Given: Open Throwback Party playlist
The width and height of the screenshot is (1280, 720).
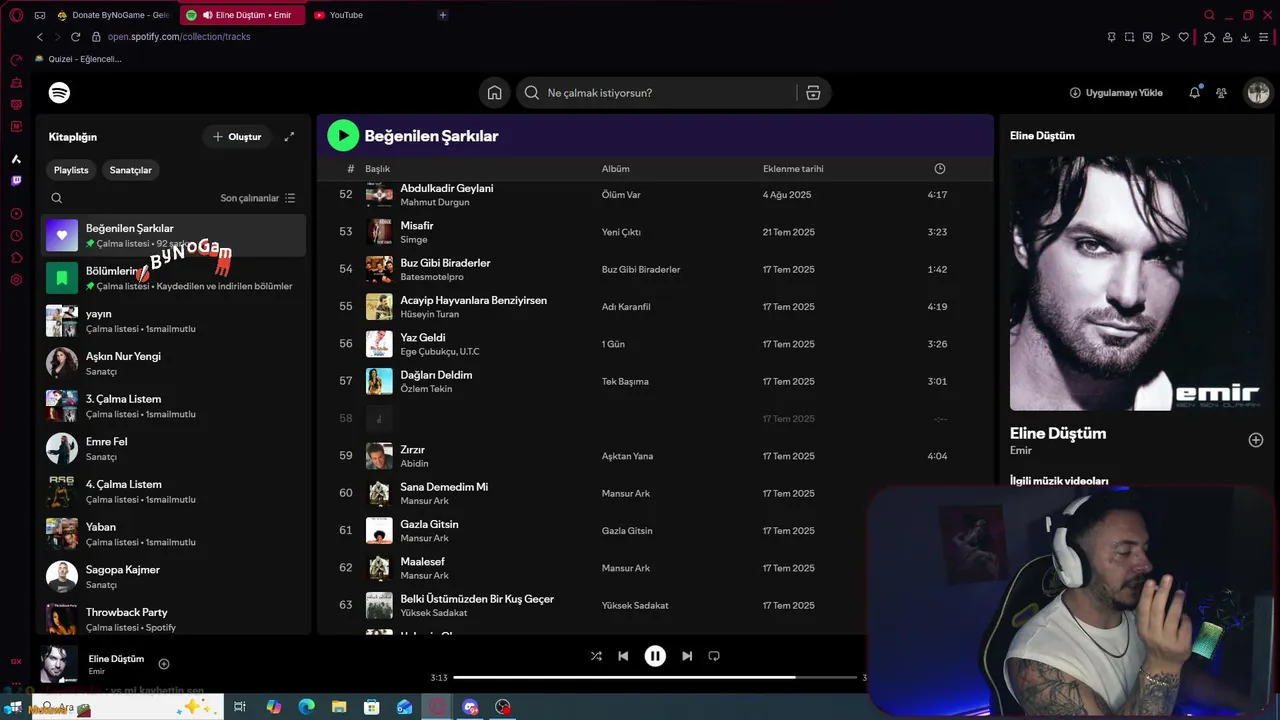Looking at the screenshot, I should (174, 619).
